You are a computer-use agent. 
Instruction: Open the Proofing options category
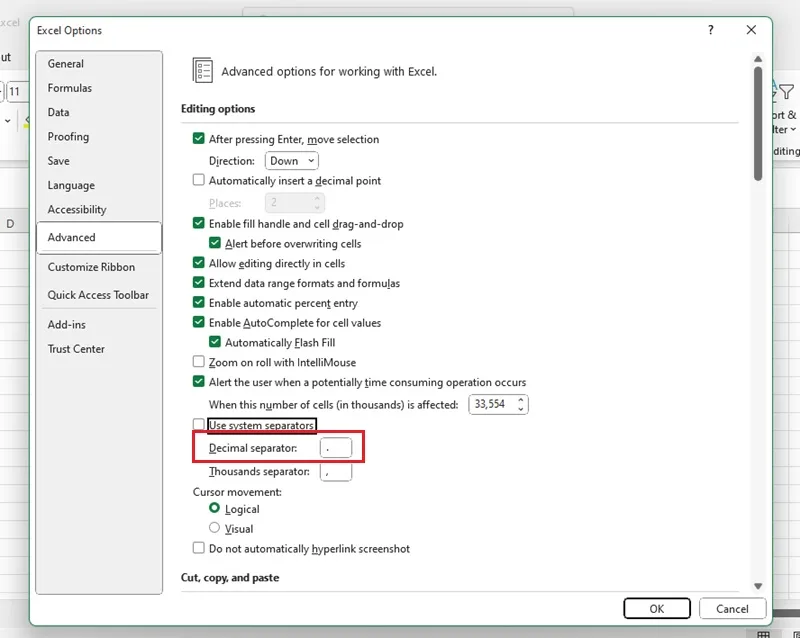68,136
